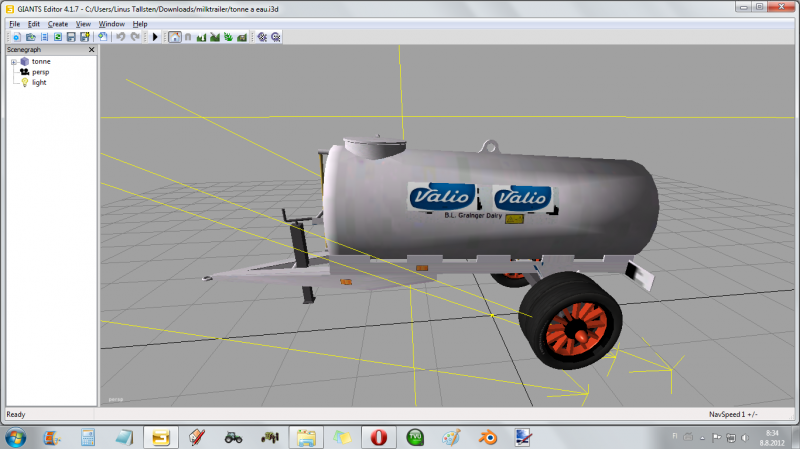
Task: Click the Save As floppy with star icon
Action: click(x=85, y=37)
